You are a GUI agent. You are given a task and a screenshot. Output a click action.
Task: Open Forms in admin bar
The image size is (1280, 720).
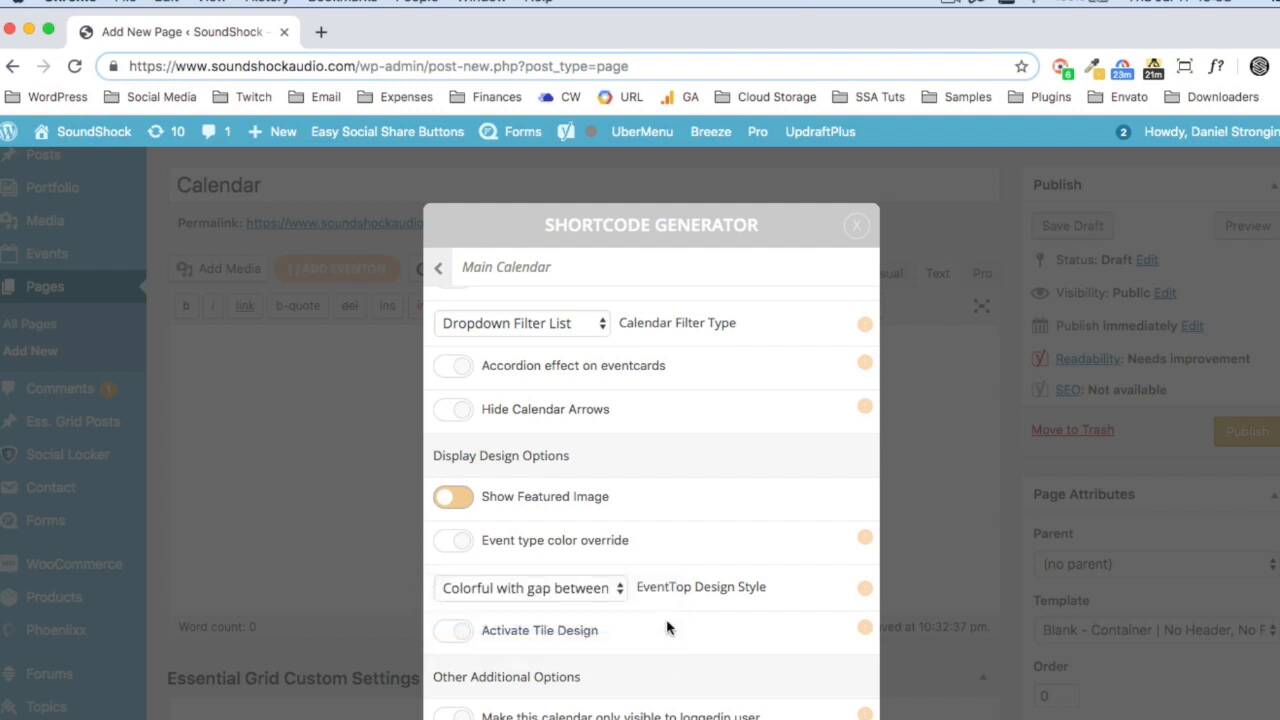click(x=511, y=132)
